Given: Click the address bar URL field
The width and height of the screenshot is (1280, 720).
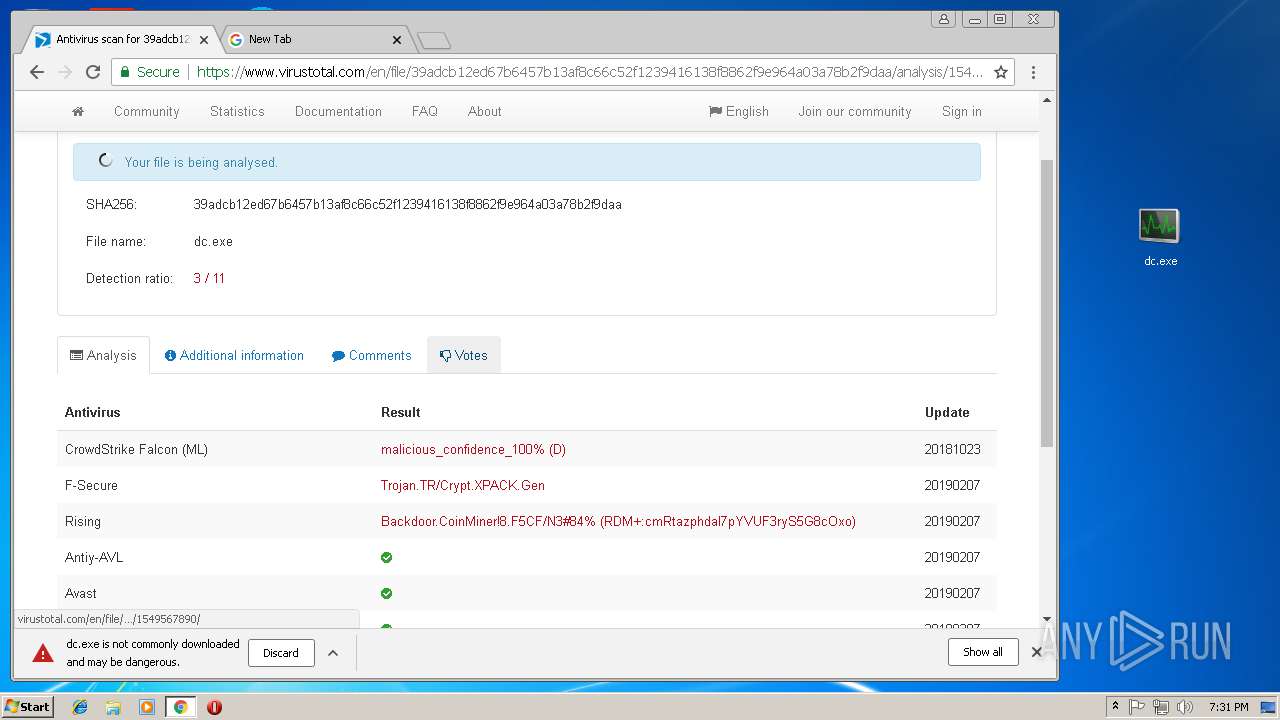Looking at the screenshot, I should (x=588, y=72).
